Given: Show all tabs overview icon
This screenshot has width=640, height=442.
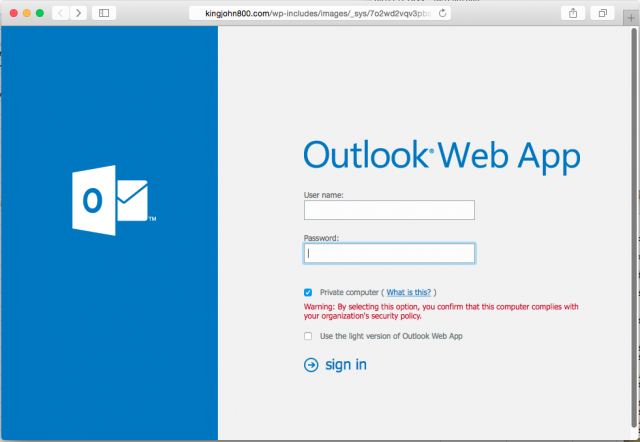Looking at the screenshot, I should click(602, 13).
